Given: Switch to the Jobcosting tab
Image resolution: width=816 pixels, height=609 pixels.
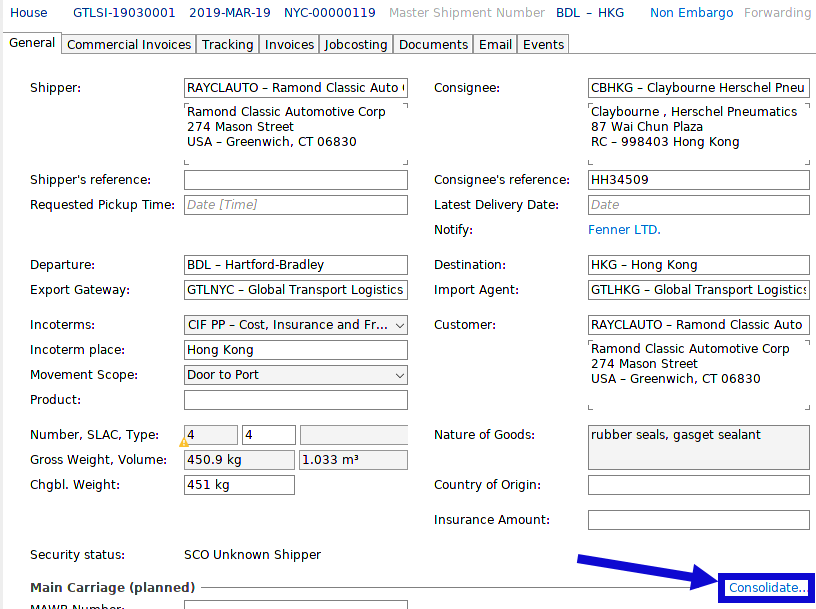Looking at the screenshot, I should 356,44.
